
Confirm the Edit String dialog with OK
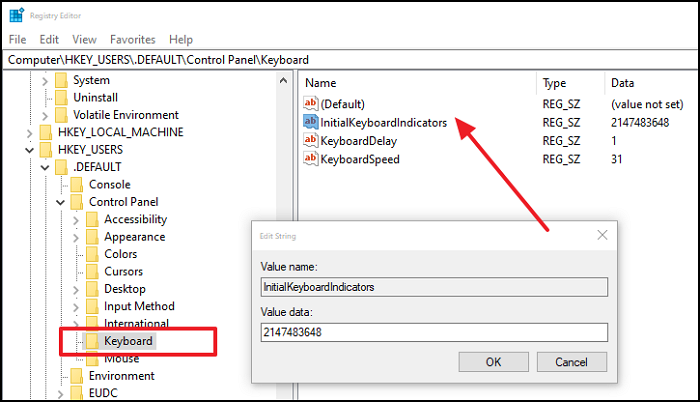(493, 362)
